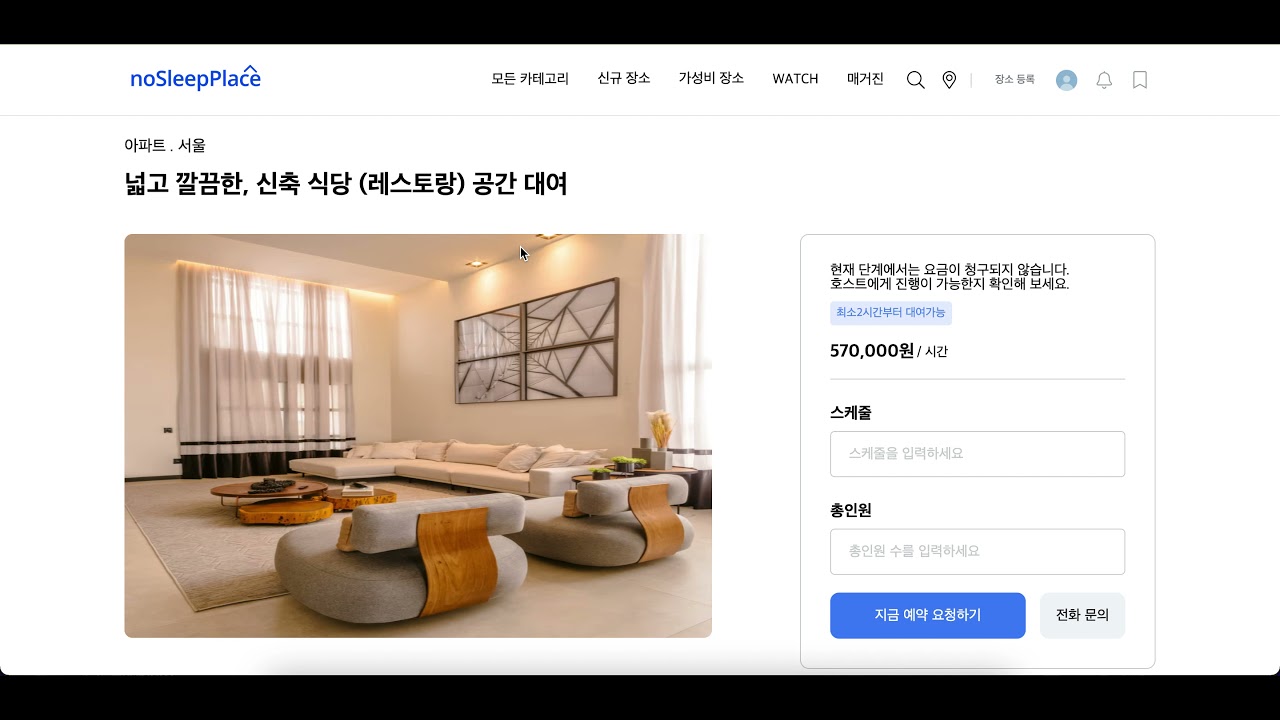Click the listing title heading
The width and height of the screenshot is (1280, 720).
346,184
